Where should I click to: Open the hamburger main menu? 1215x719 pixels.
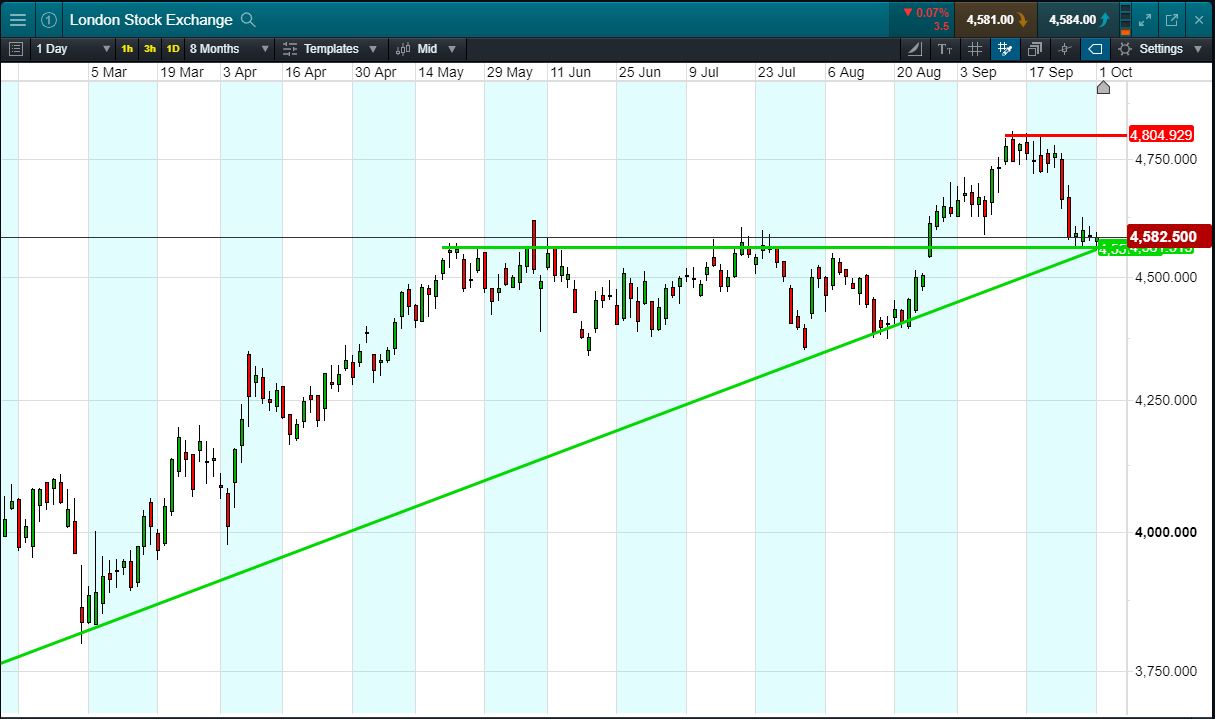17,20
